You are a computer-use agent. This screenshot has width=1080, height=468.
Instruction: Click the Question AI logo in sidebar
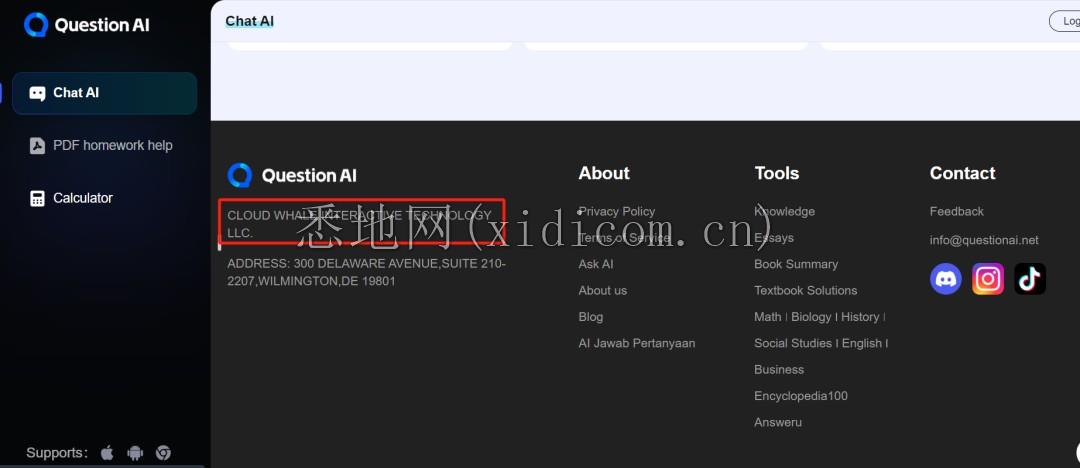point(87,25)
